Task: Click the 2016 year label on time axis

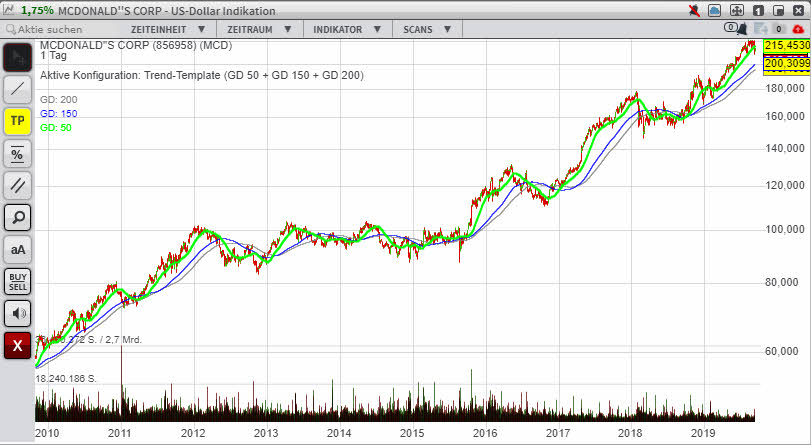Action: 485,433
